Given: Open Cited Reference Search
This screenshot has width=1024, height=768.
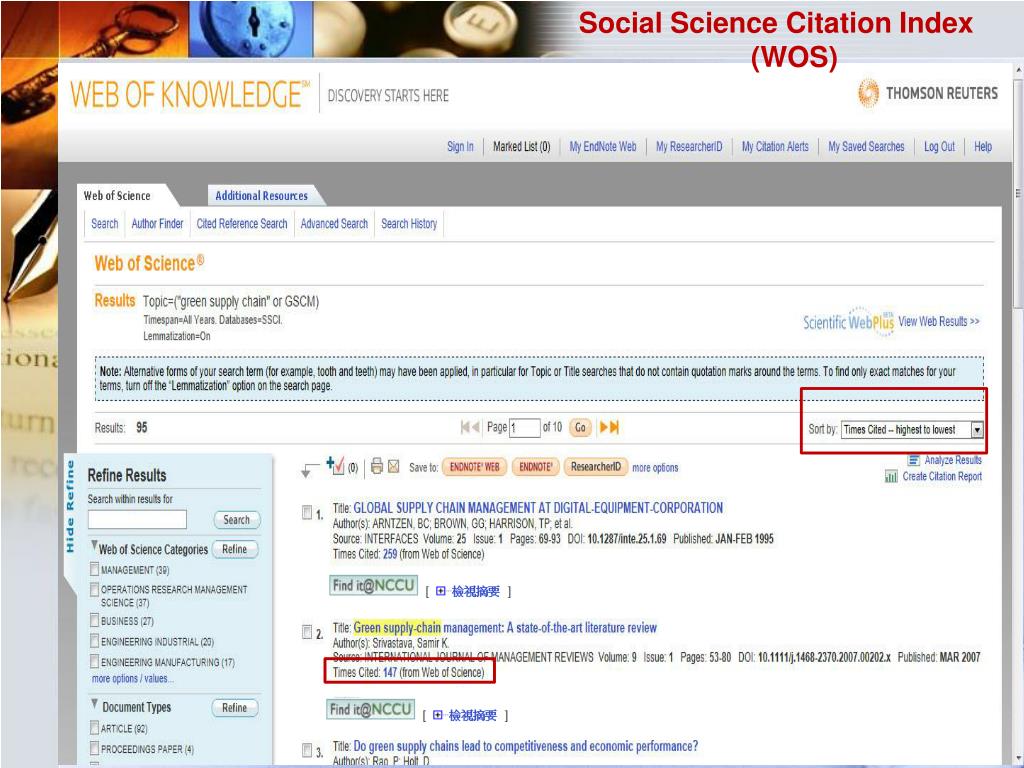Looking at the screenshot, I should tap(242, 223).
